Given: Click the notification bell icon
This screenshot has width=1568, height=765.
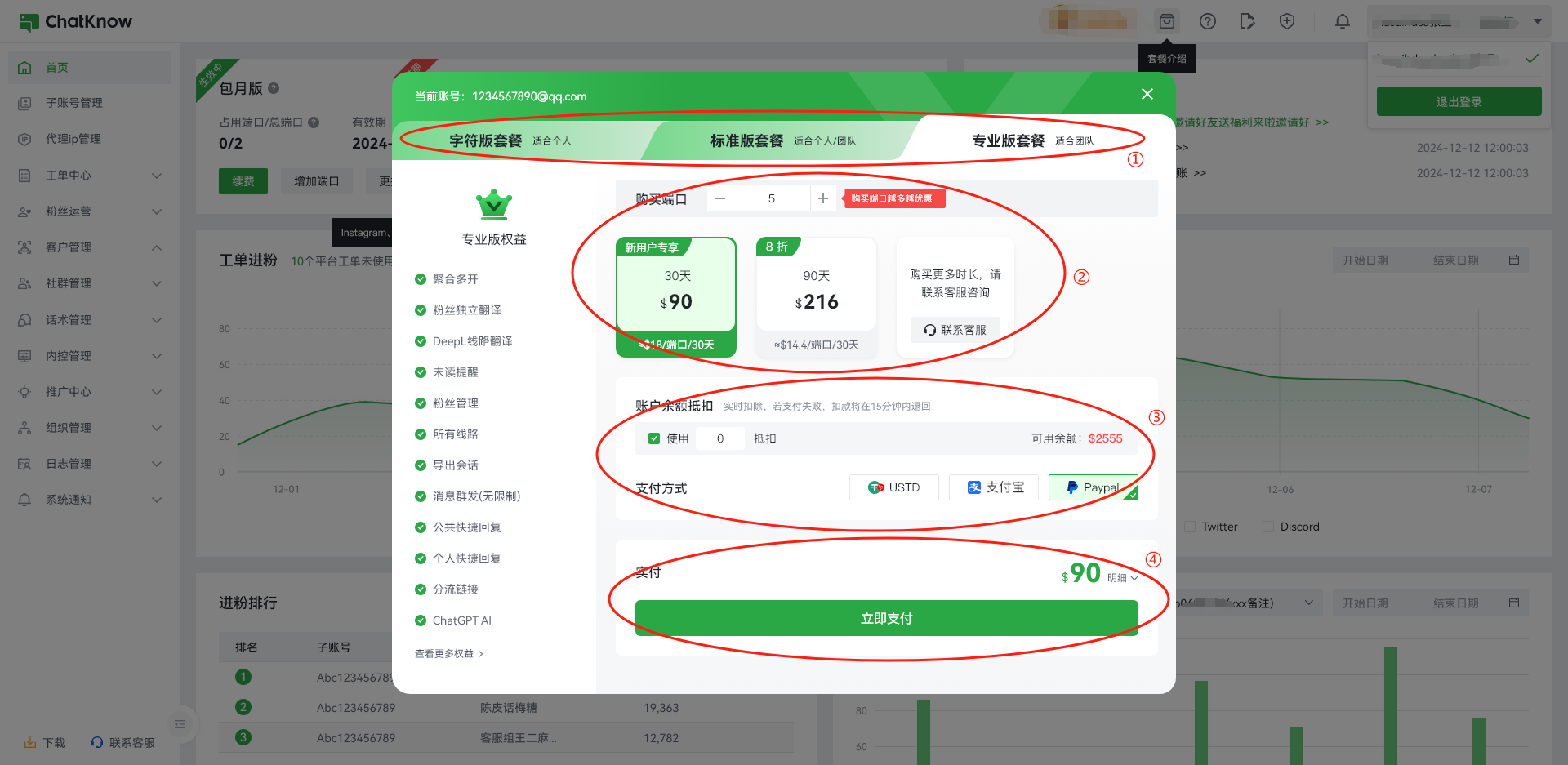Looking at the screenshot, I should [1343, 22].
